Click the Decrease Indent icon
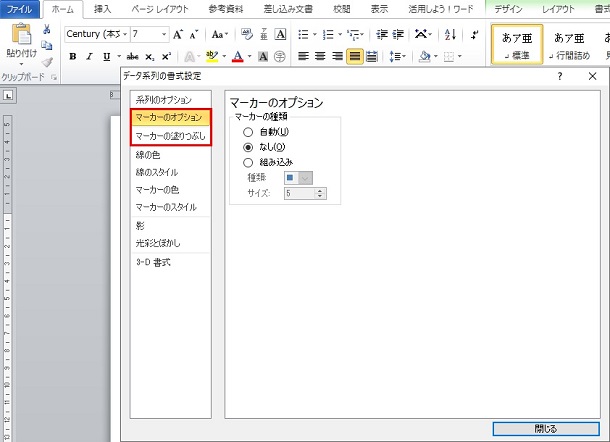Image resolution: width=610 pixels, height=442 pixels. click(x=382, y=35)
